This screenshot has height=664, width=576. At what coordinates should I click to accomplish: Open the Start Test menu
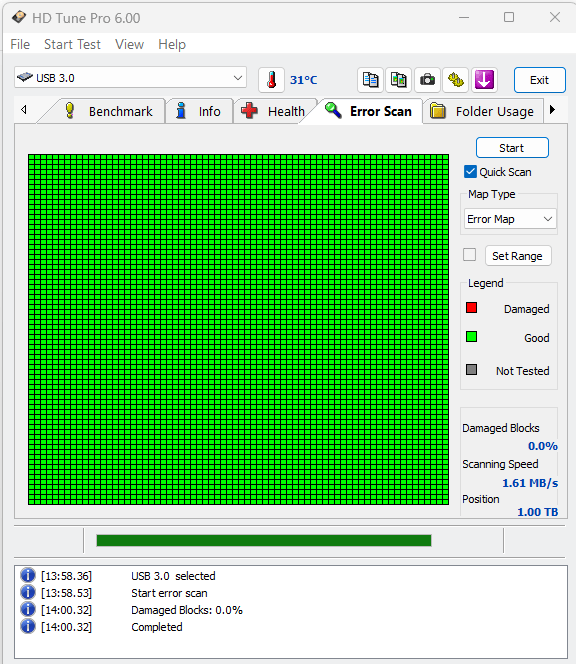point(72,44)
